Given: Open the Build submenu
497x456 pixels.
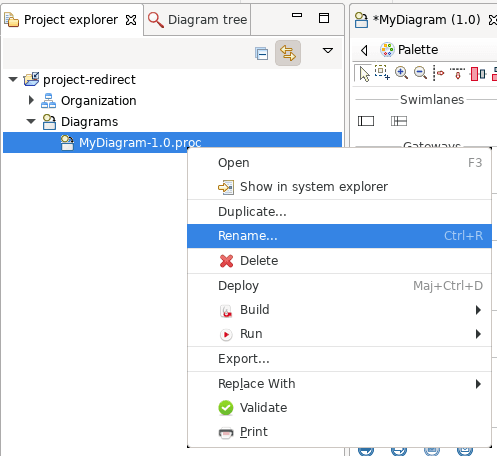Looking at the screenshot, I should point(339,310).
